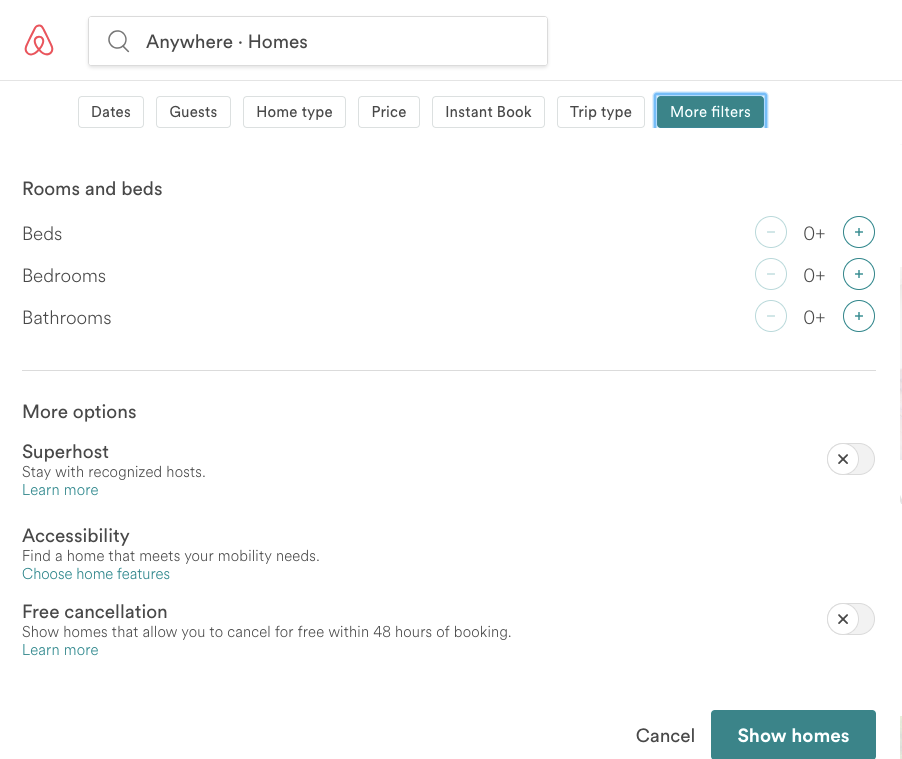902x759 pixels.
Task: Select the More filters tab
Action: [x=710, y=112]
